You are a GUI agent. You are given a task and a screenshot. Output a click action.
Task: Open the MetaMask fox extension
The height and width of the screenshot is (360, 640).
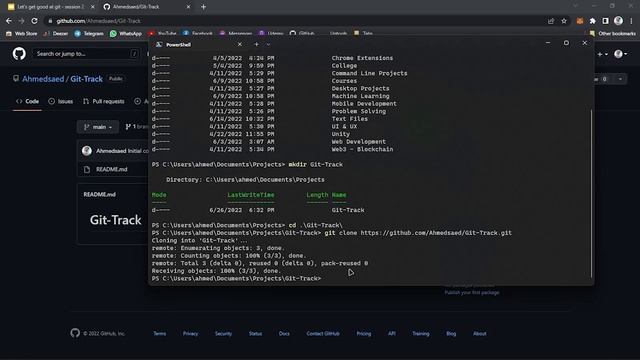(x=580, y=21)
